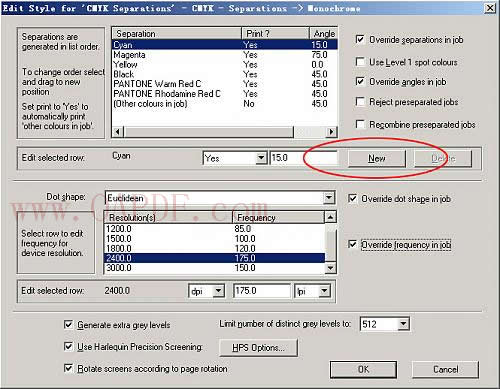Select the 1800.0 resolution row
Screen dimensions: 500x389
coord(215,248)
